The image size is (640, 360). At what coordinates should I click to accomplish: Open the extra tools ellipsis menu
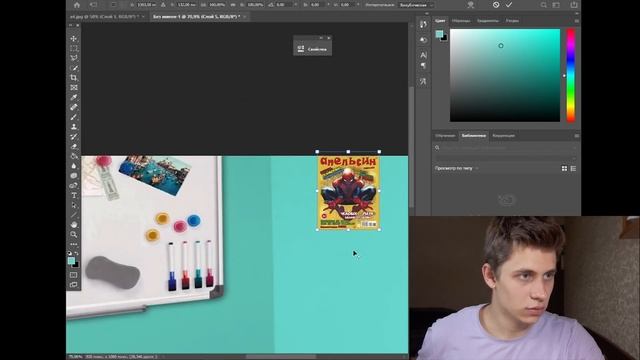coord(74,244)
